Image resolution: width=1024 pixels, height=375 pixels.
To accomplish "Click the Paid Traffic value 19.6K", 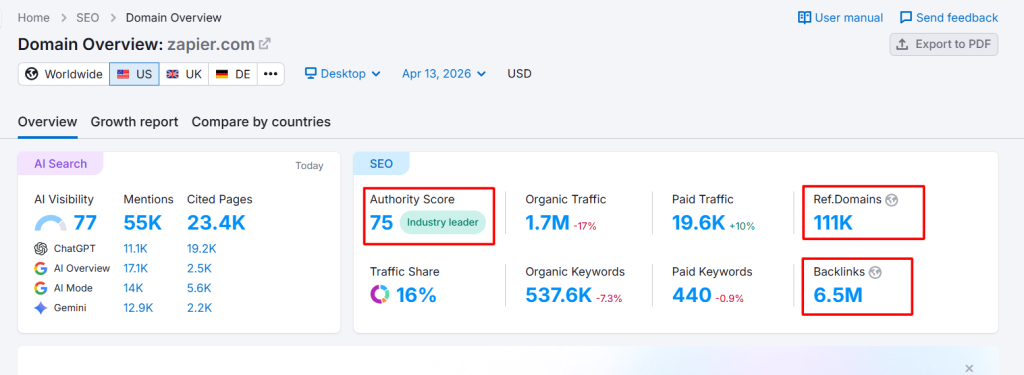I will [699, 223].
